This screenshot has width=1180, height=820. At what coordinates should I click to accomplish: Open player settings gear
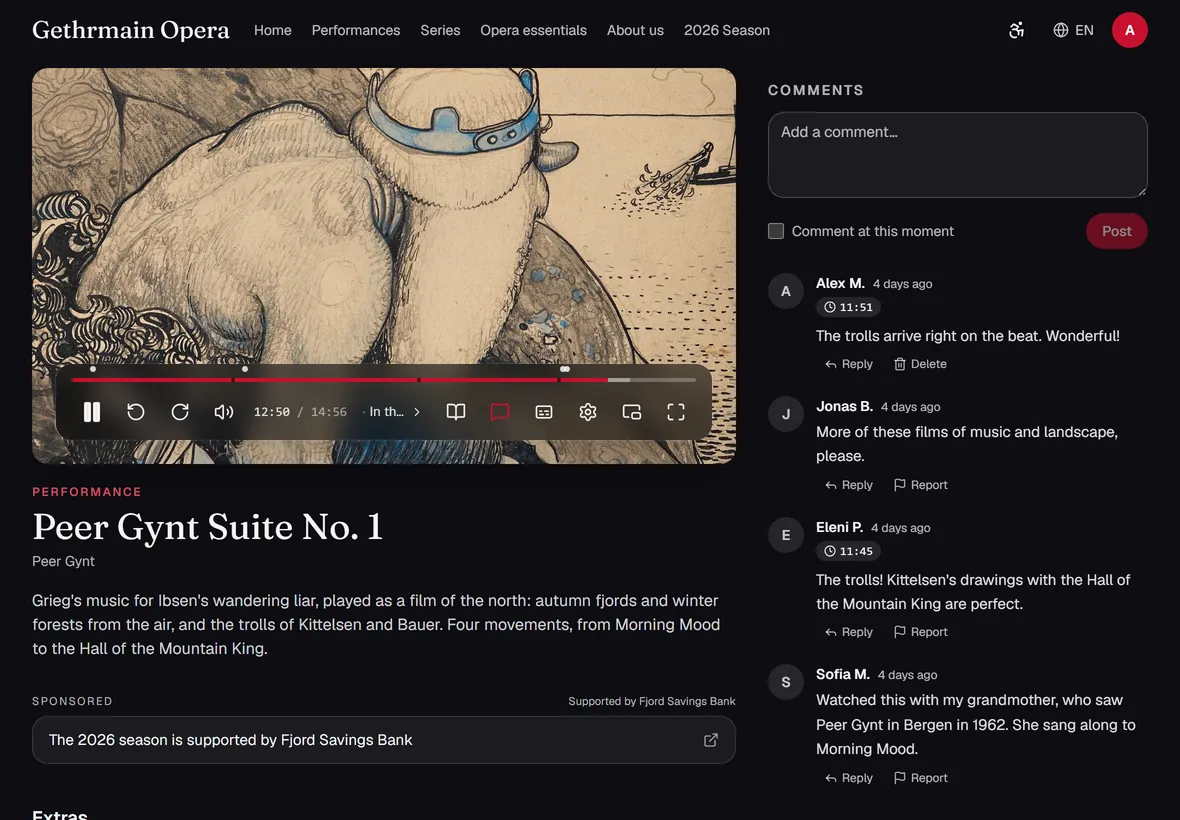point(588,412)
